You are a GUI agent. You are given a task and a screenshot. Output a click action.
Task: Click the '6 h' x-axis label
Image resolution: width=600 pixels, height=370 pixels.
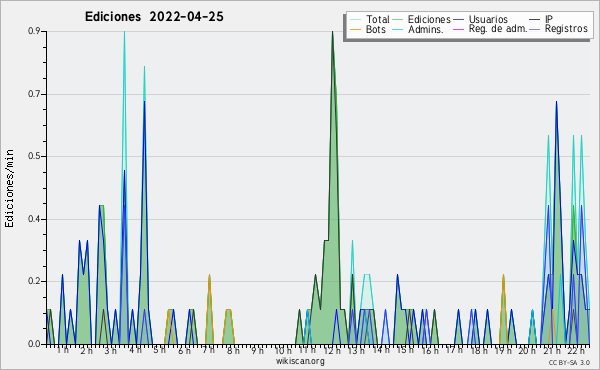coord(184,350)
